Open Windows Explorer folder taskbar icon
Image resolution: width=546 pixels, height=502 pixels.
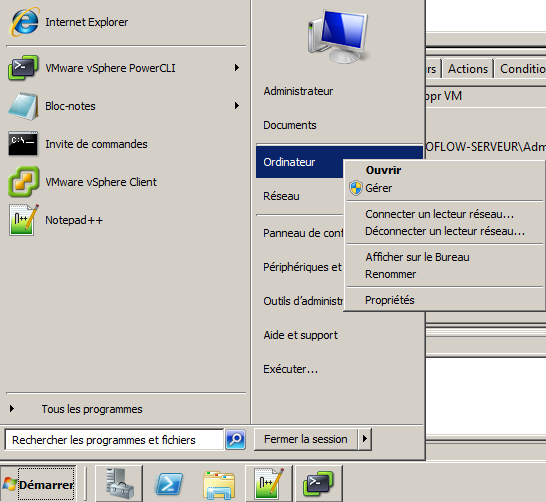click(219, 484)
